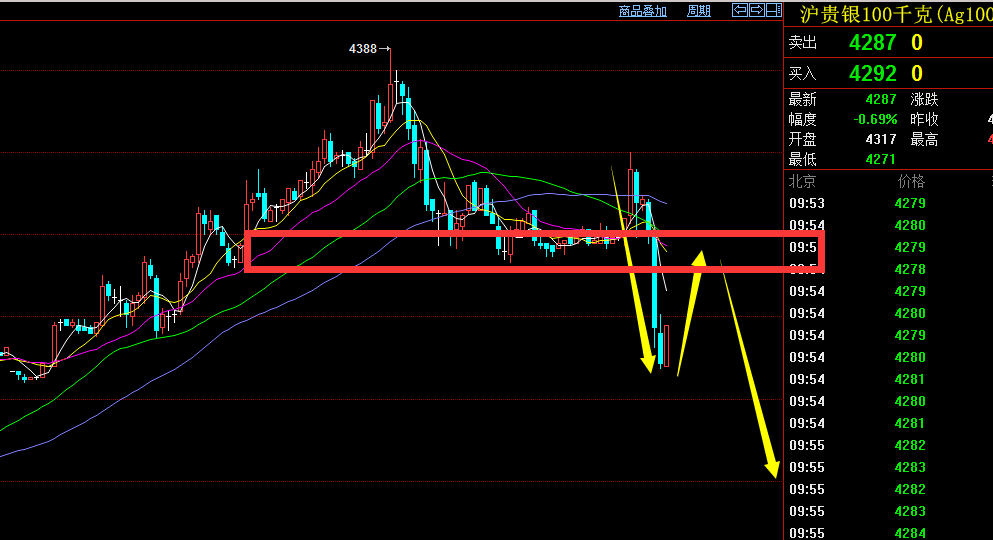This screenshot has width=993, height=540.
Task: Open the 周期 period link
Action: click(x=699, y=11)
